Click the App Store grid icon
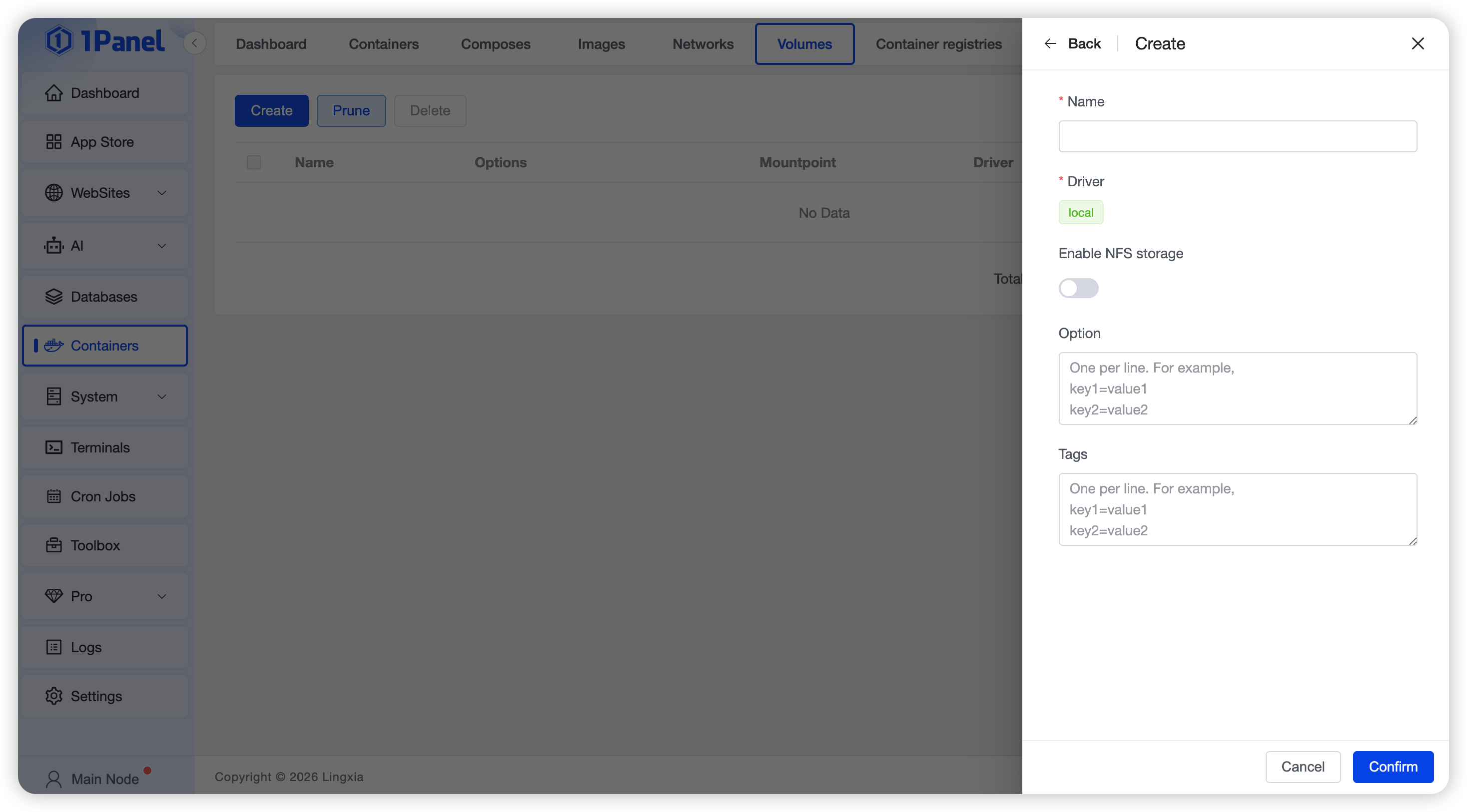 (x=53, y=142)
